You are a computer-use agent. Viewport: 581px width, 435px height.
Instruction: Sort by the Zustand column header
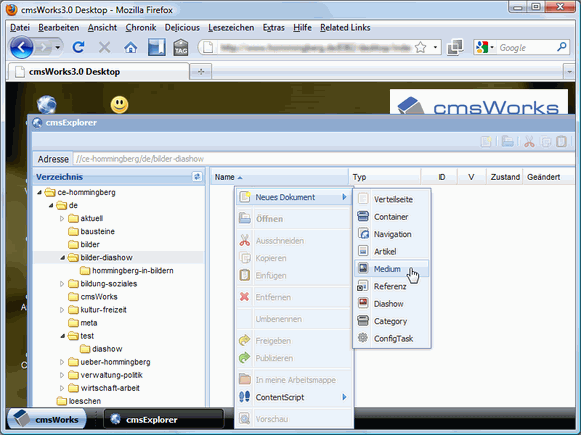tap(504, 177)
